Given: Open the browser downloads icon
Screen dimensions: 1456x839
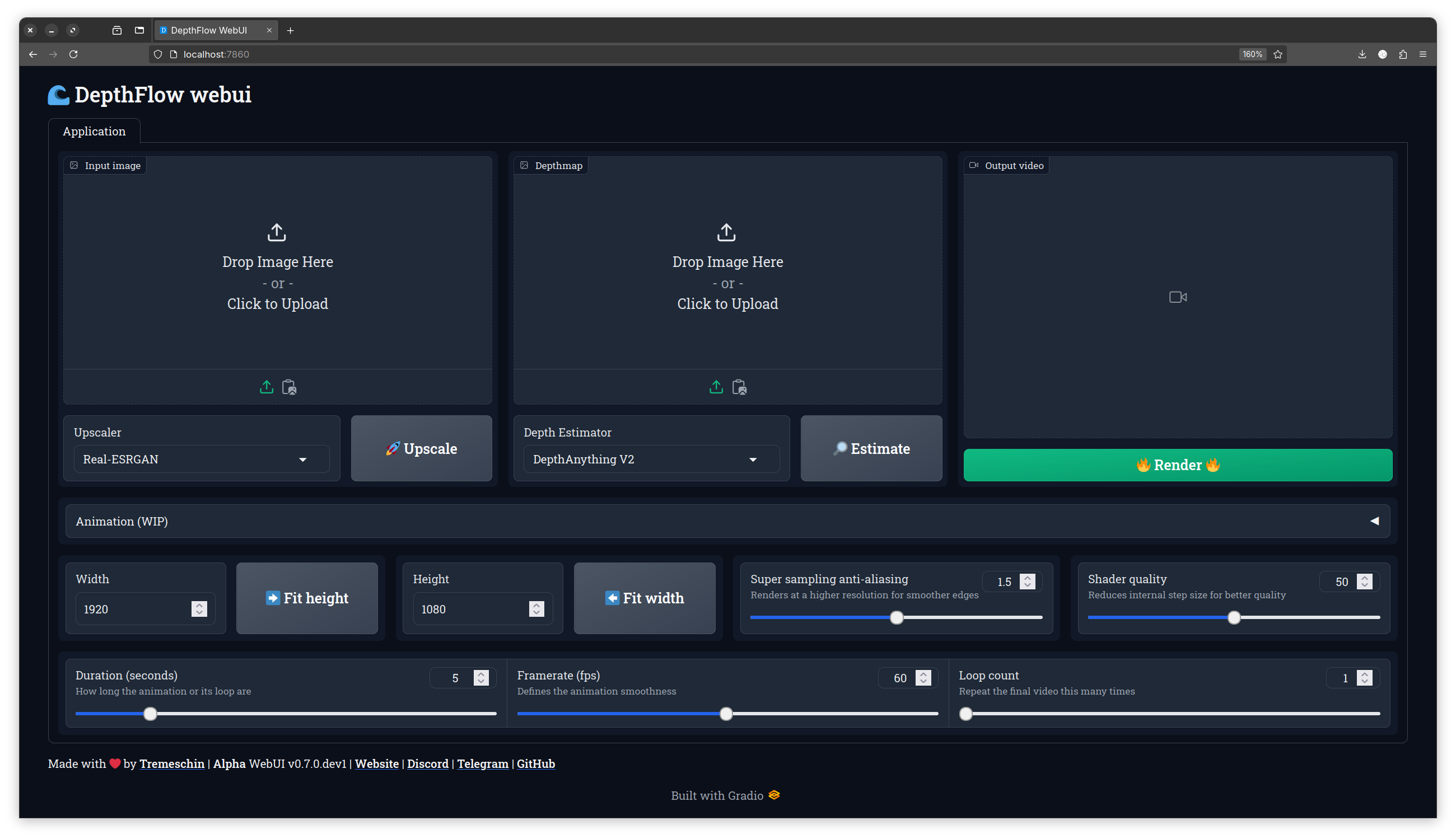Looking at the screenshot, I should 1361,54.
